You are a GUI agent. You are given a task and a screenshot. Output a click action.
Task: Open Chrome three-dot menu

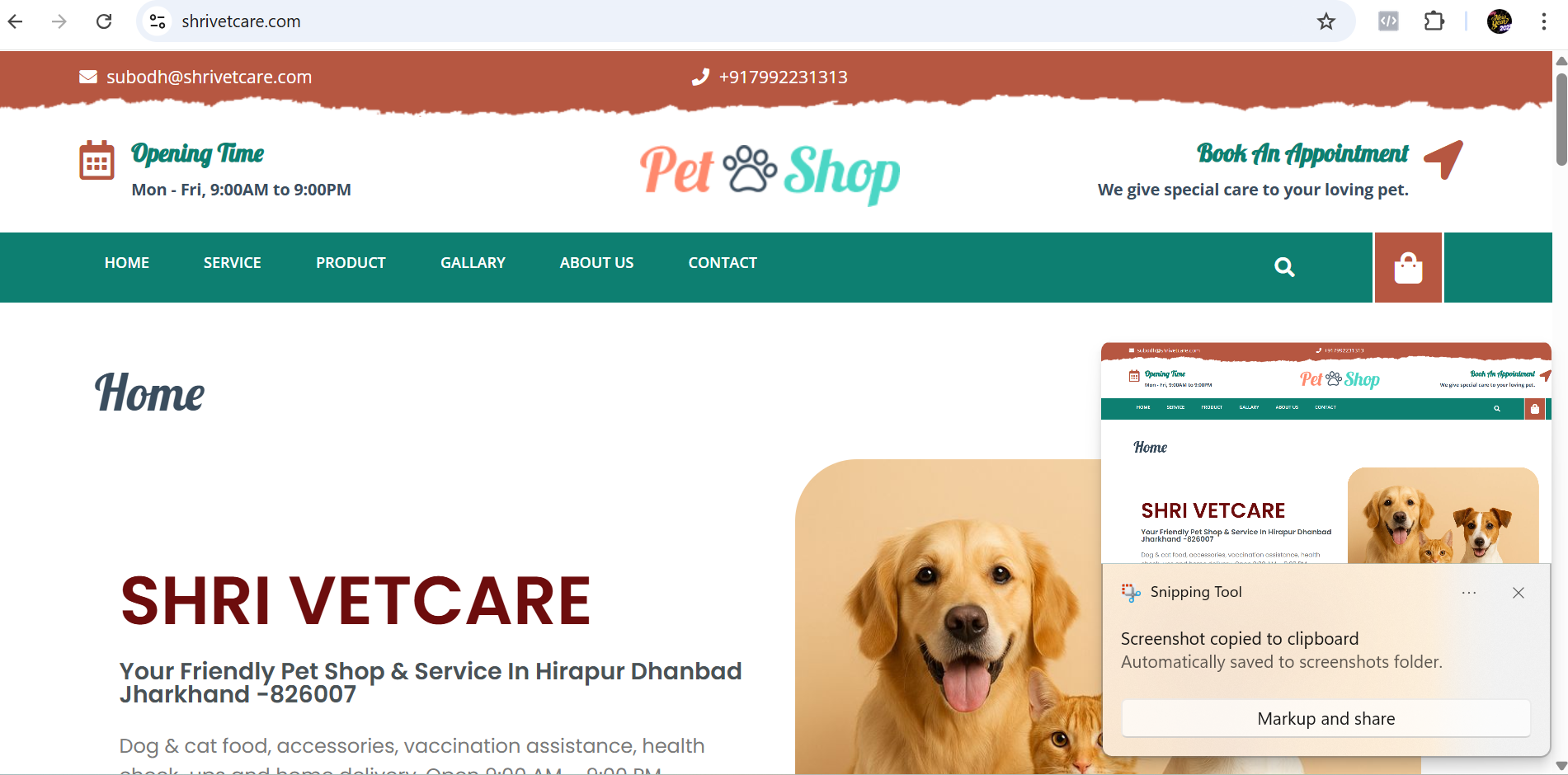[1544, 21]
